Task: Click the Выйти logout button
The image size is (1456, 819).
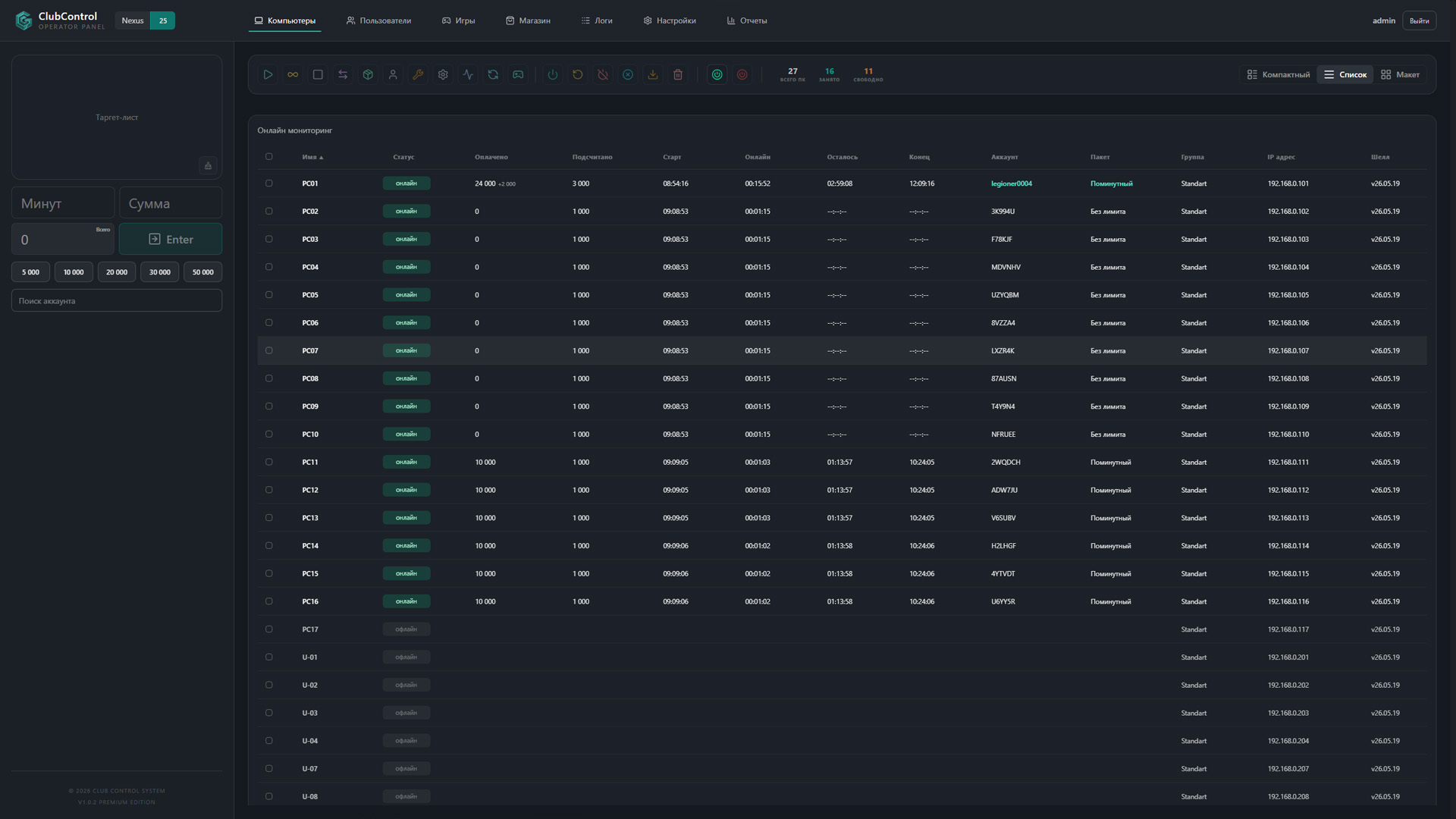Action: pos(1419,20)
